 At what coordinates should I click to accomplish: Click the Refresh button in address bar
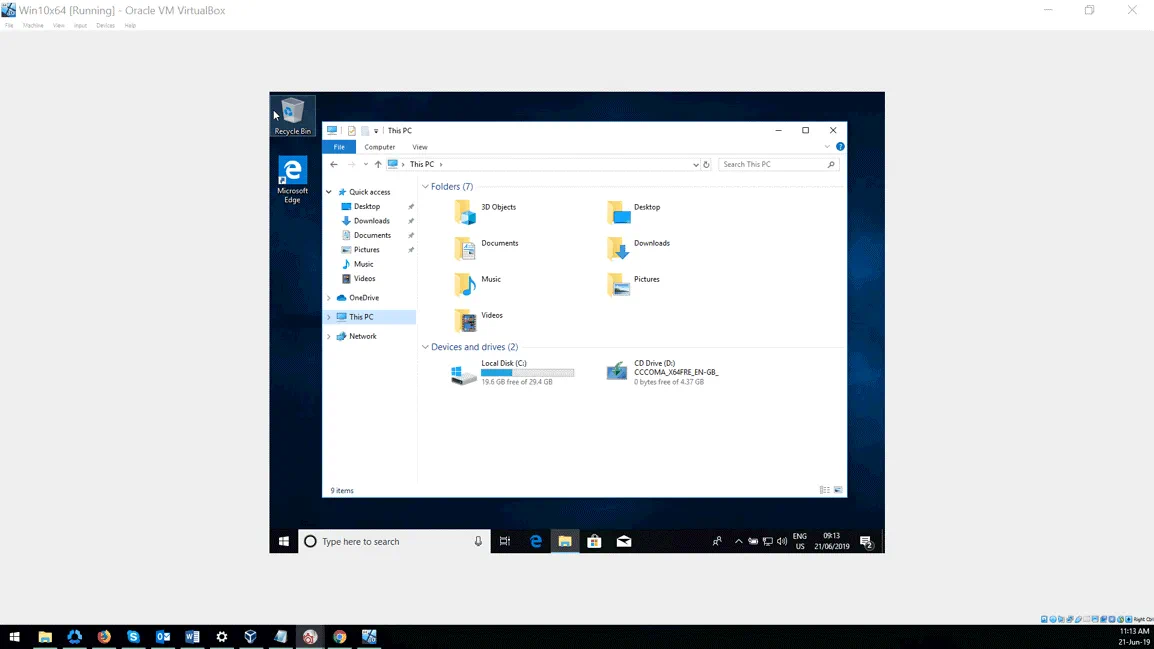706,165
